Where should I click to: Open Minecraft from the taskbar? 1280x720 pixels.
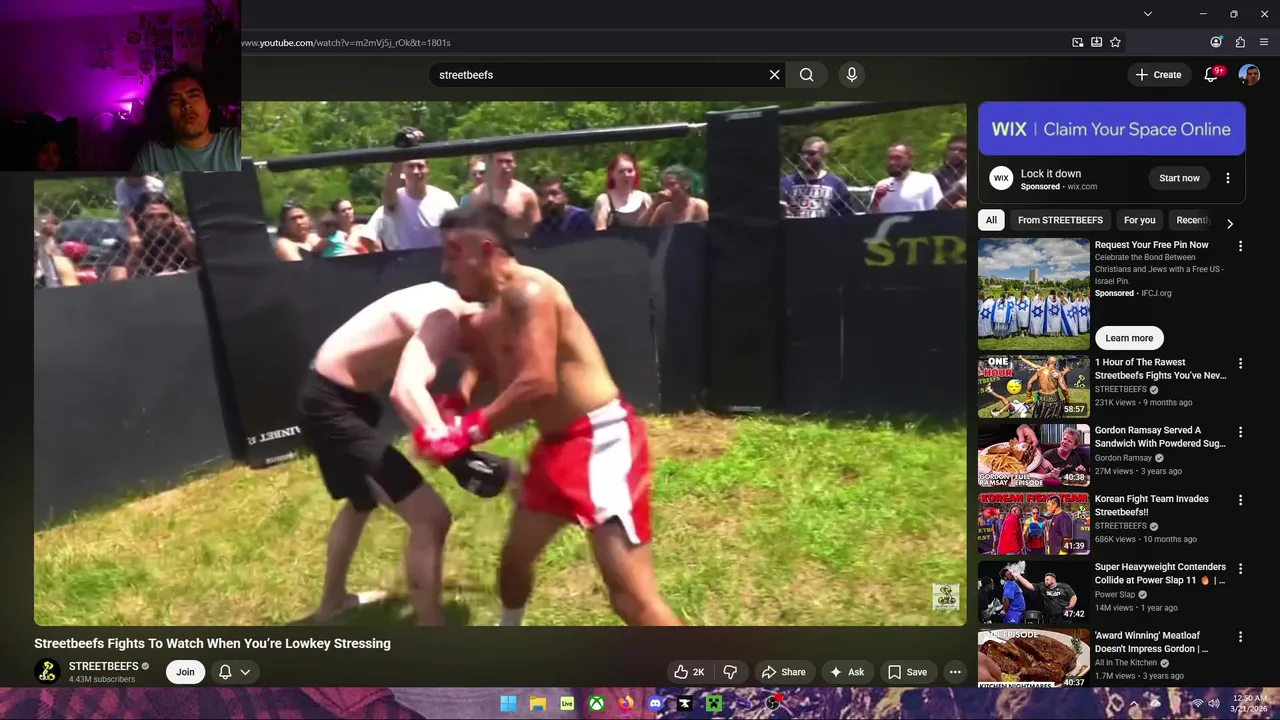(714, 704)
